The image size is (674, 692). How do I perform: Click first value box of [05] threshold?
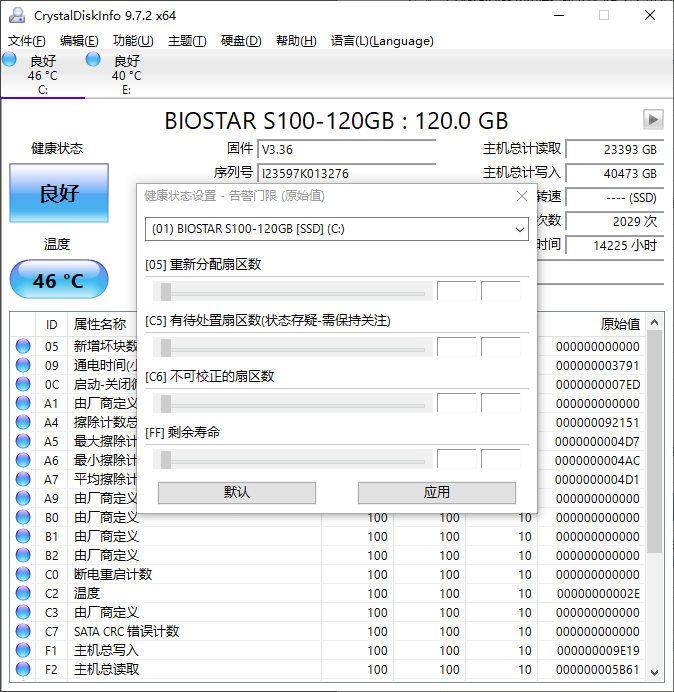(x=456, y=291)
